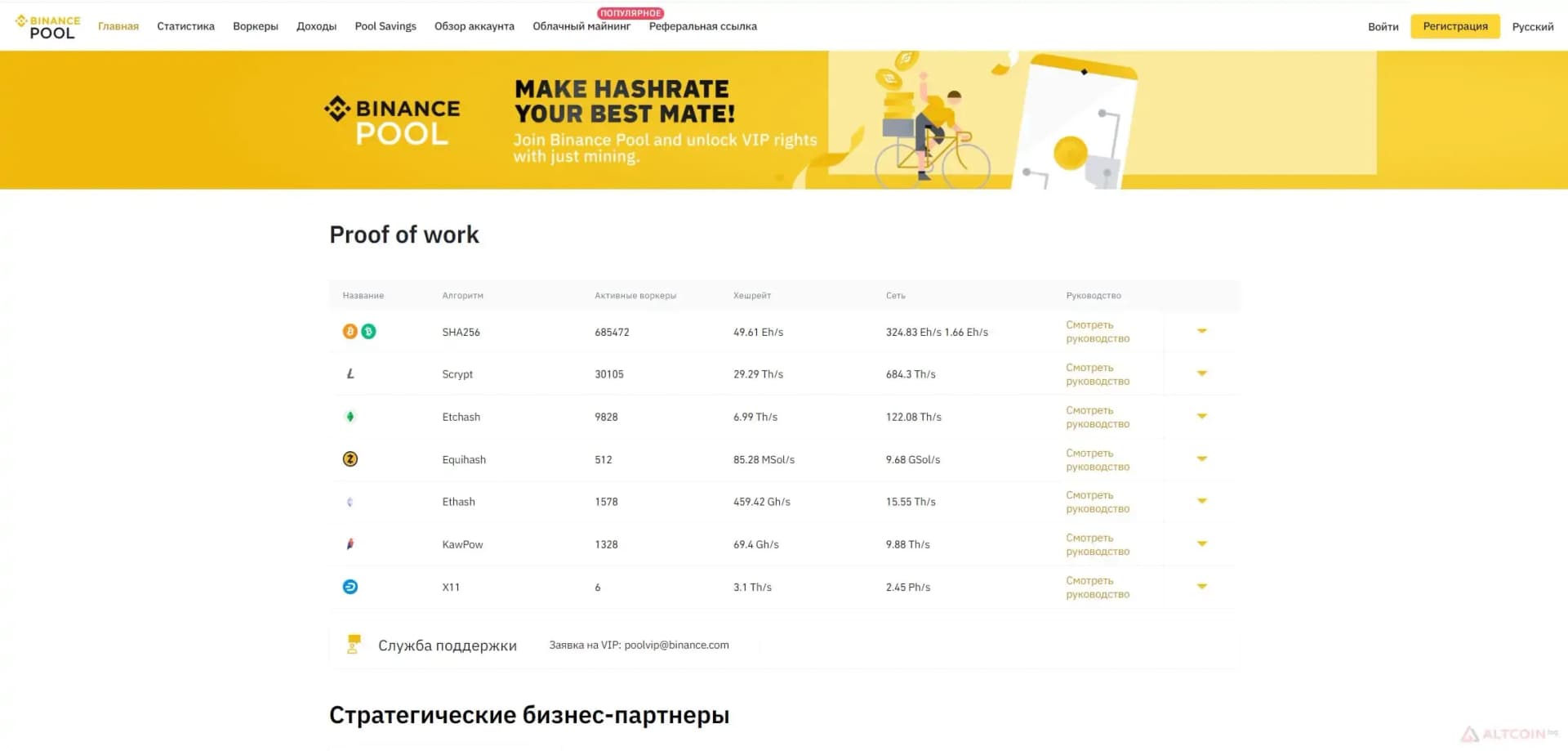The height and width of the screenshot is (751, 1568).
Task: Click the Binance Pool logo in header
Action: pyautogui.click(x=48, y=27)
